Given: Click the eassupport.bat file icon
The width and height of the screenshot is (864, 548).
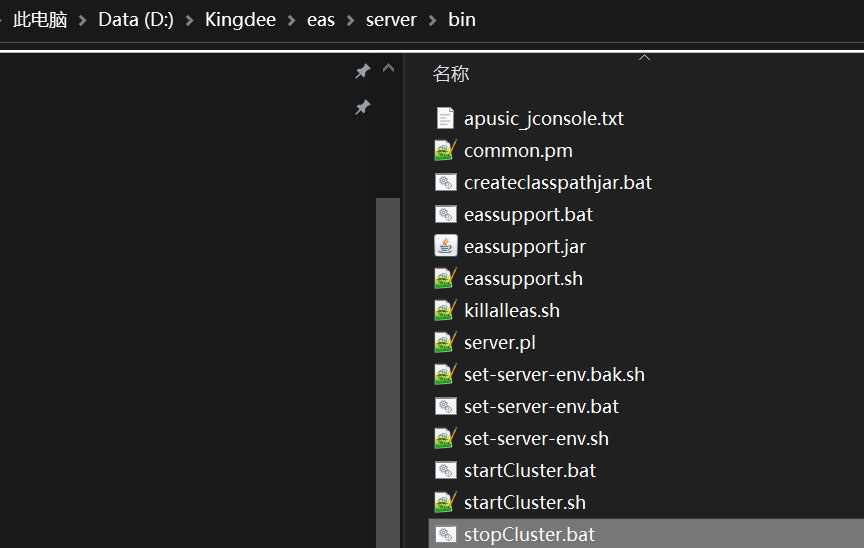Looking at the screenshot, I should click(445, 214).
